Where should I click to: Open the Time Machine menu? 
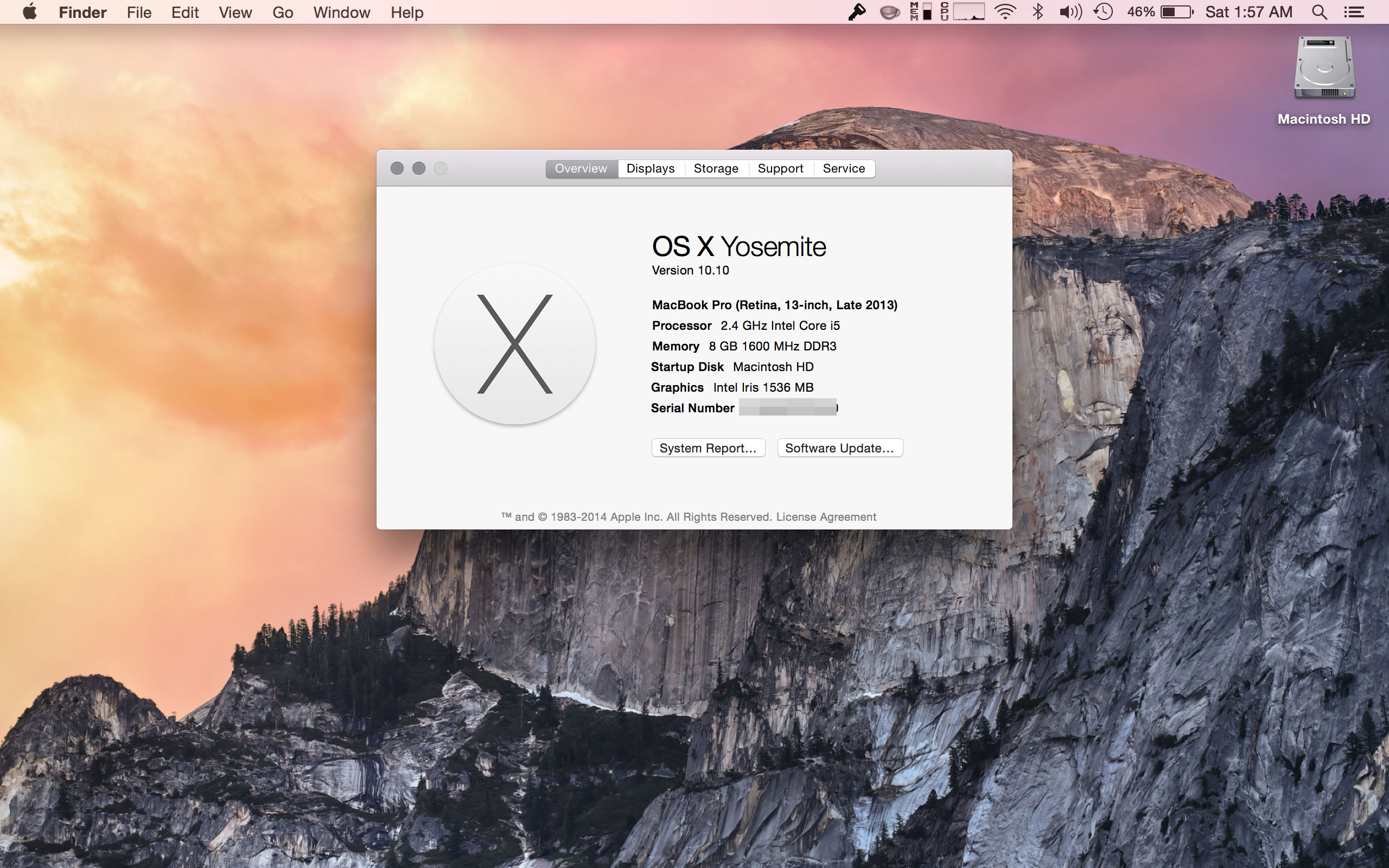(x=1103, y=12)
